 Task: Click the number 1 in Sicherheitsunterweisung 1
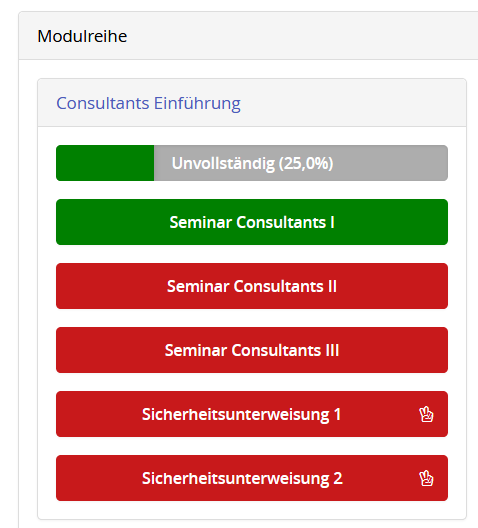(x=337, y=414)
